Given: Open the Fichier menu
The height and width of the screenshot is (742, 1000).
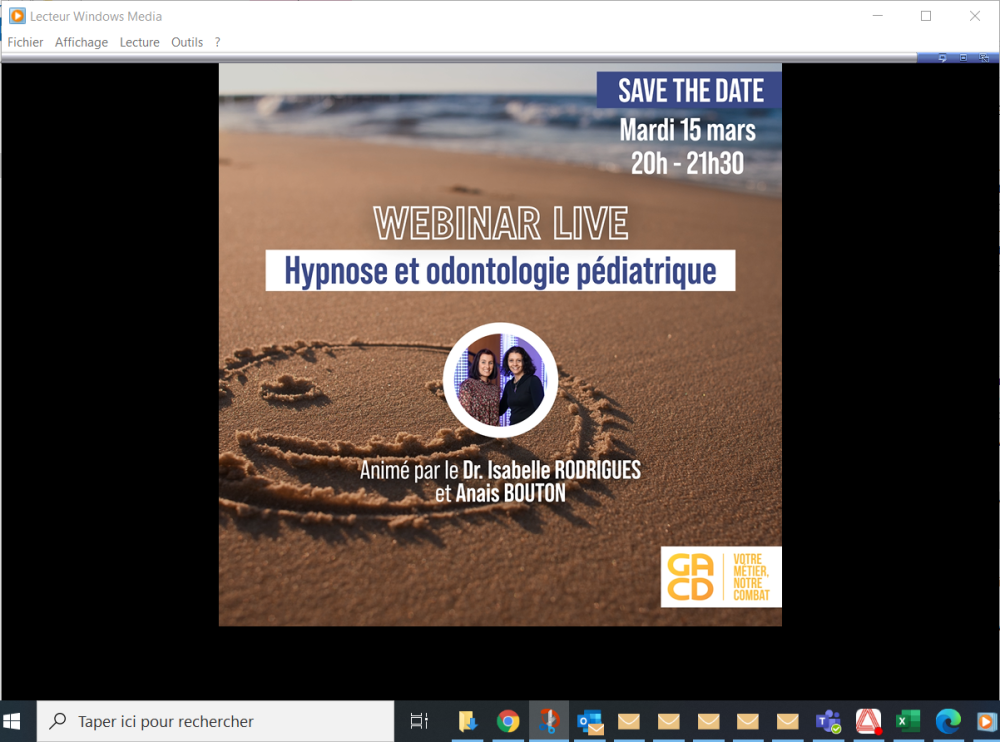Looking at the screenshot, I should pos(25,42).
